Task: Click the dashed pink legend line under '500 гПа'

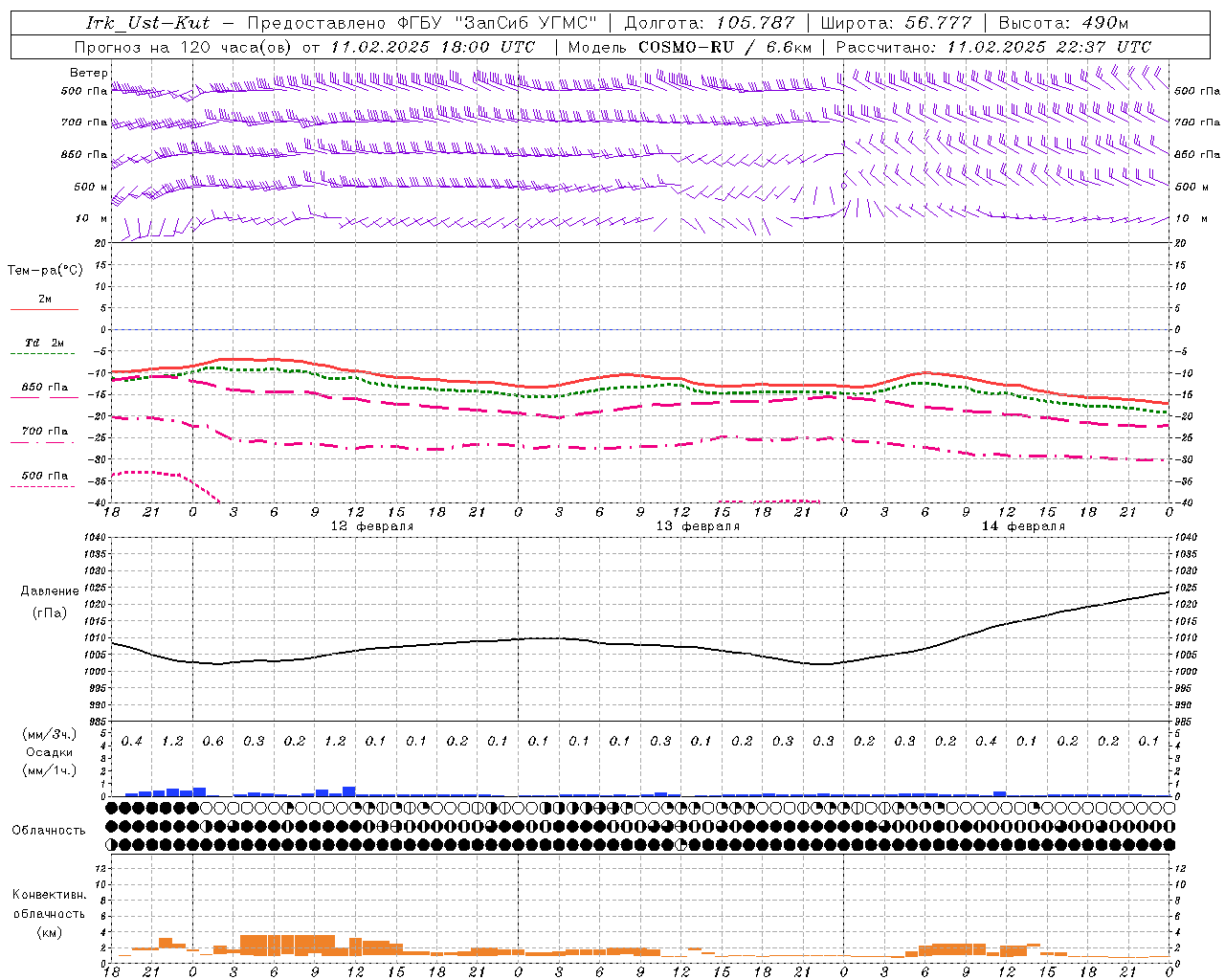Action: pyautogui.click(x=44, y=486)
